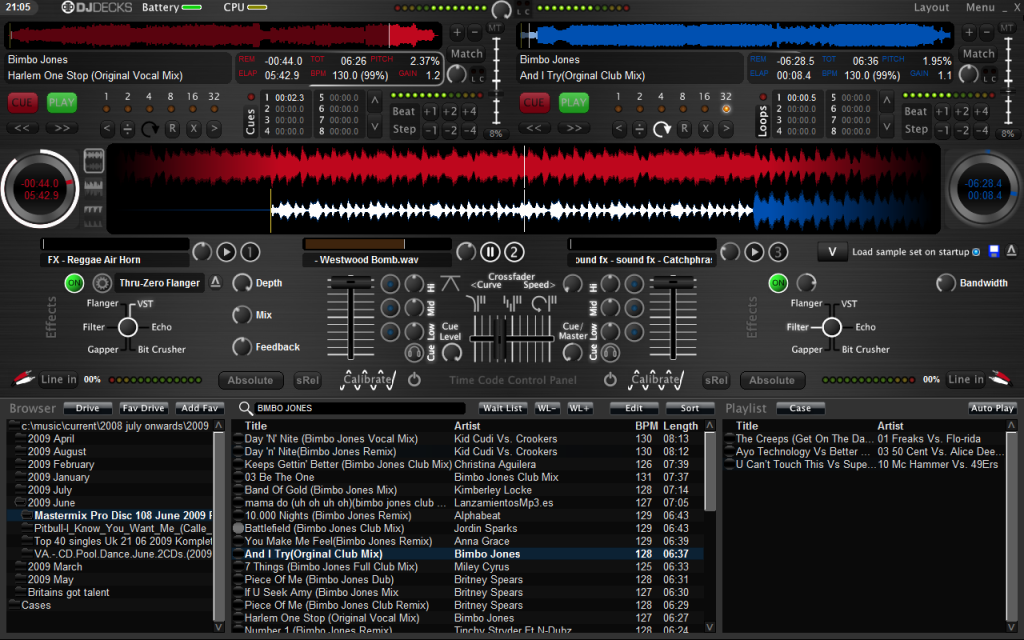Select the stacked waveform view icon
This screenshot has width=1024, height=640.
93,161
